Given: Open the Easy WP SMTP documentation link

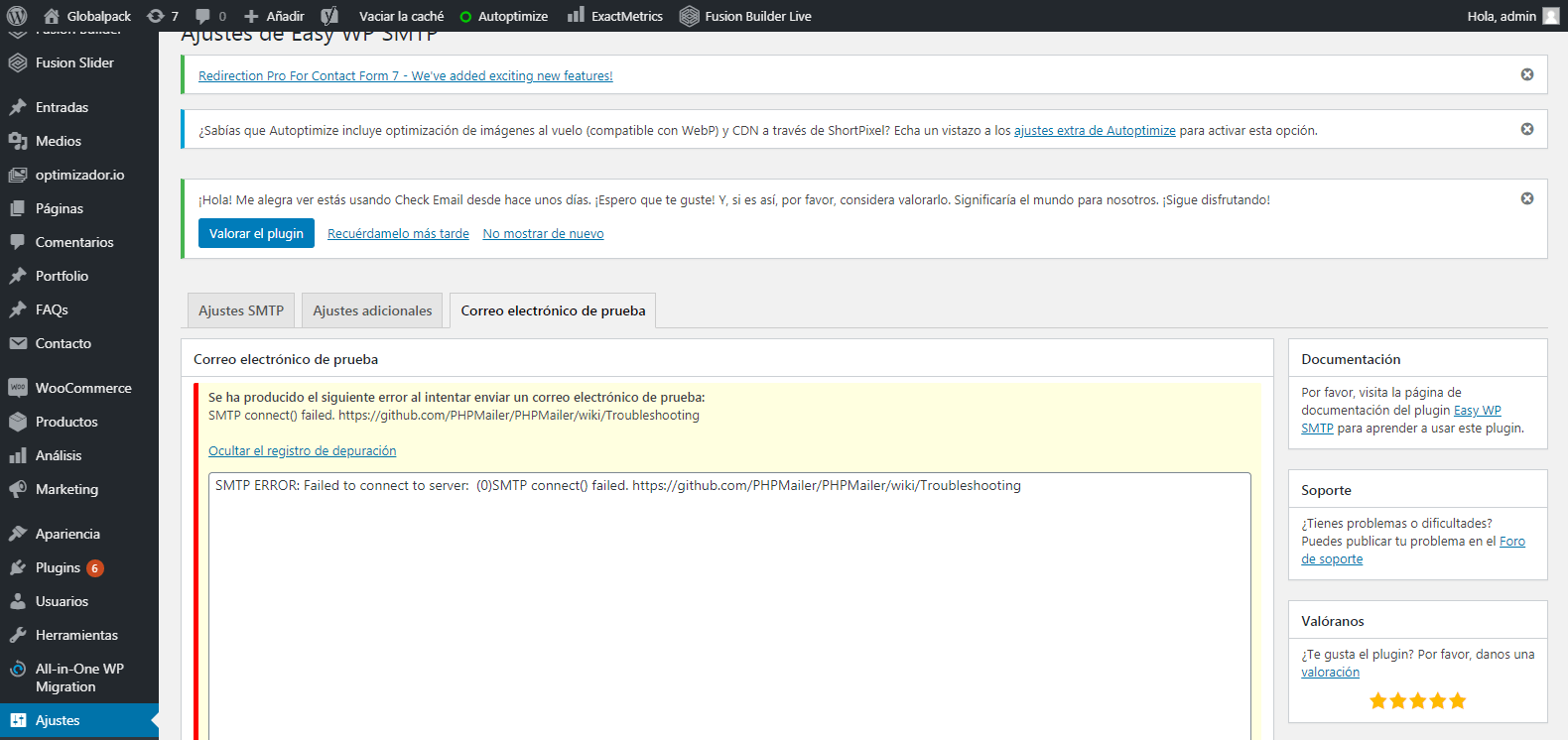Looking at the screenshot, I should click(x=1401, y=420).
